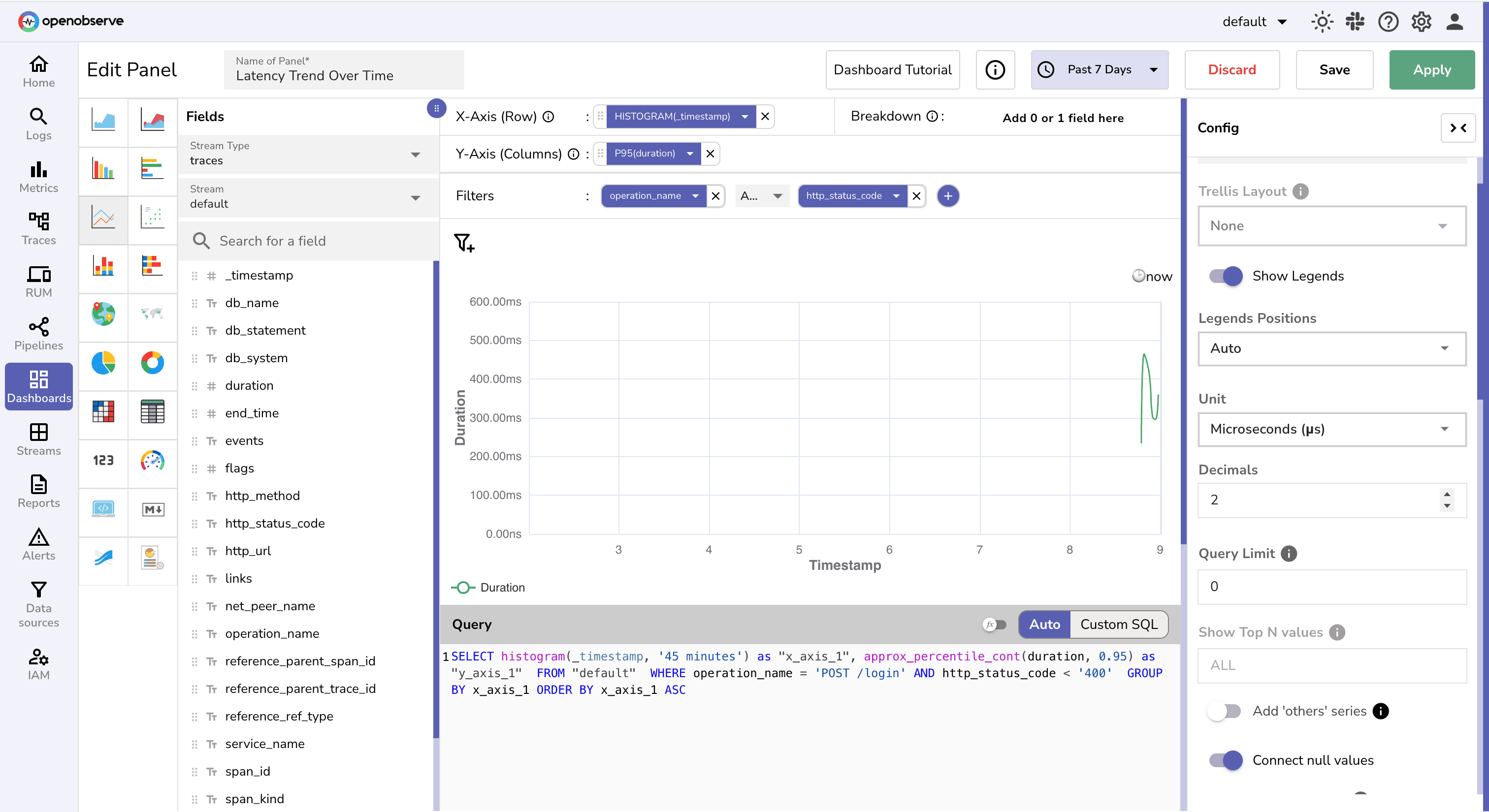
Task: Open Dashboards in the left navigation
Action: [38, 386]
